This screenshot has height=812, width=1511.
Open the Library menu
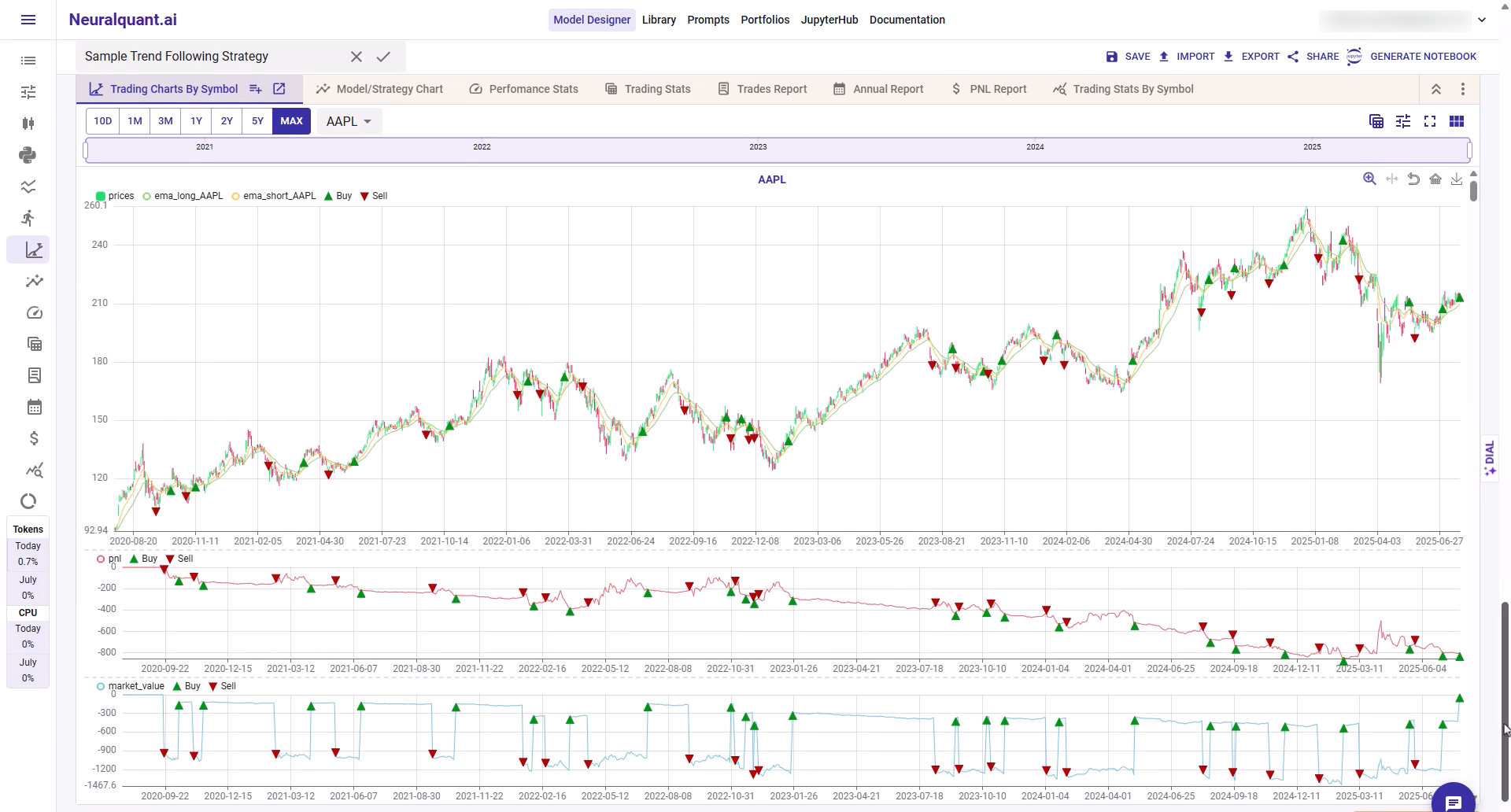click(659, 20)
